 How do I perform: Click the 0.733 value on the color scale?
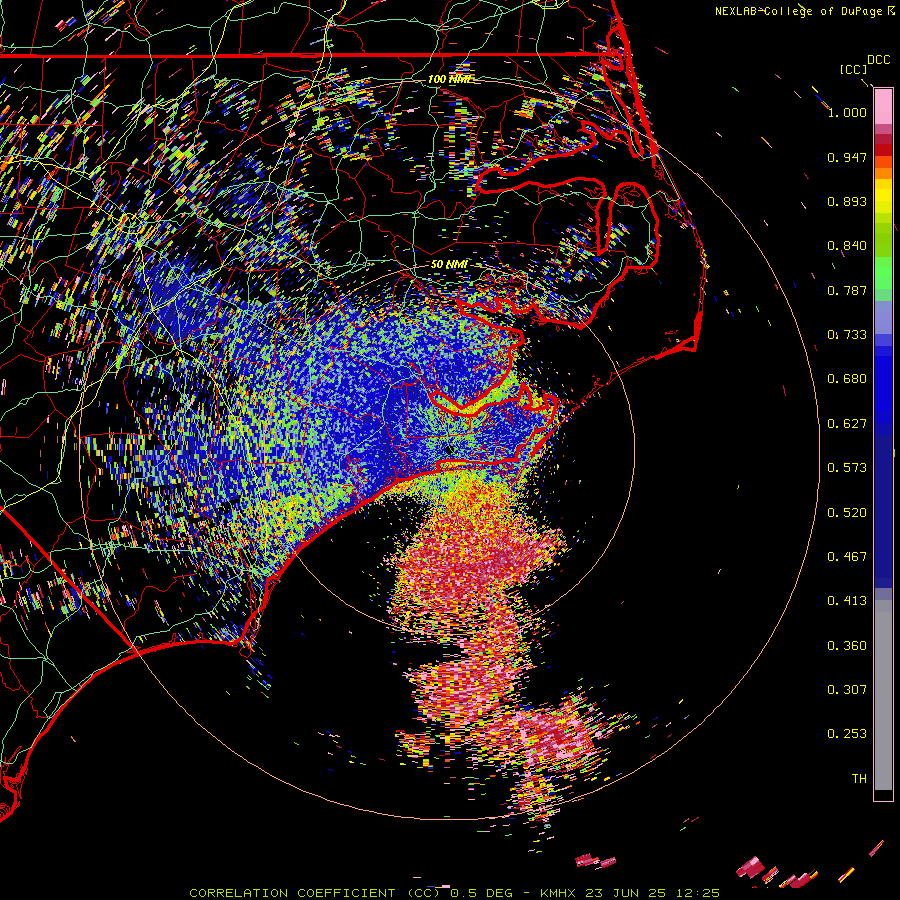847,335
